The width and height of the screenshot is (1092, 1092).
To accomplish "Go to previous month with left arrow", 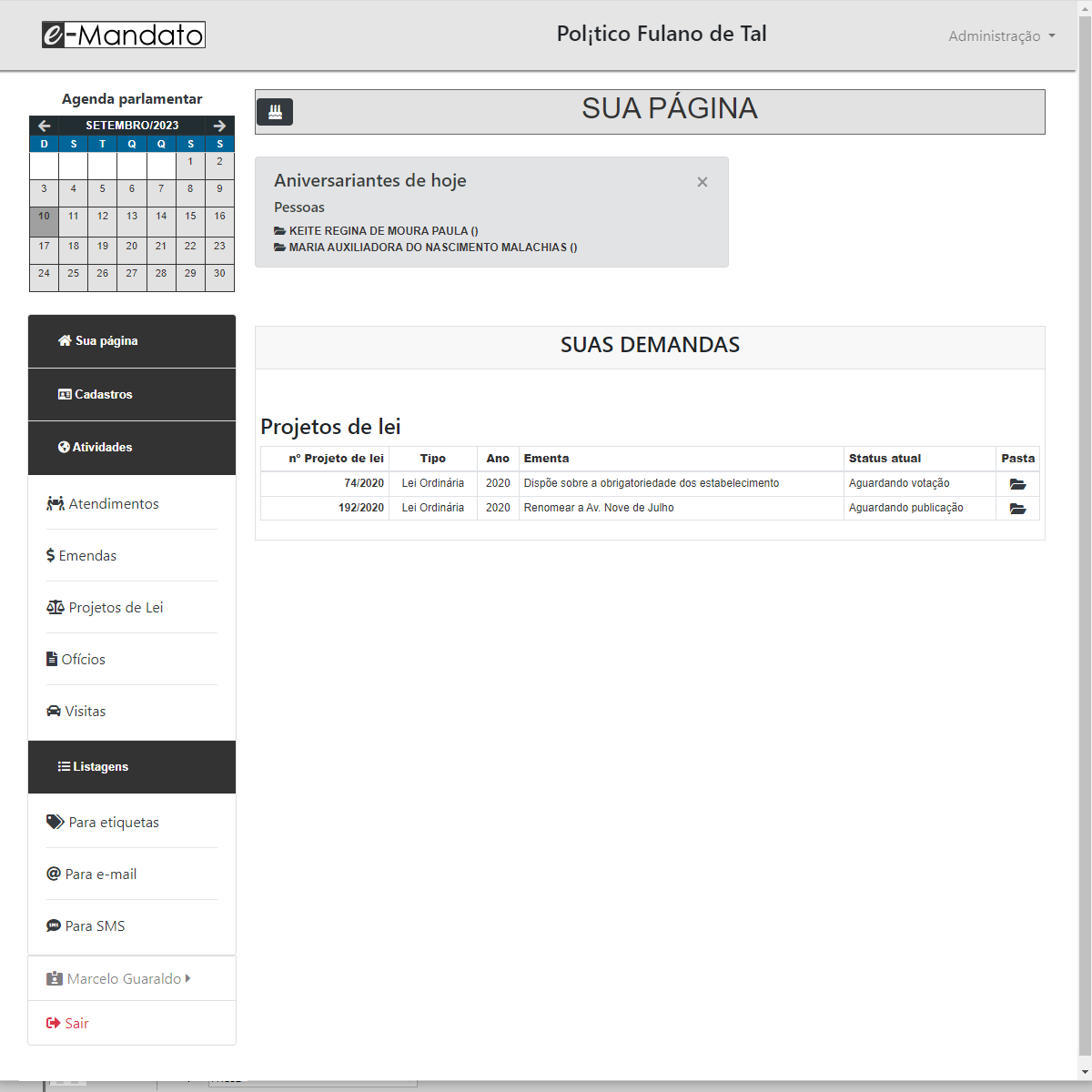I will (44, 126).
